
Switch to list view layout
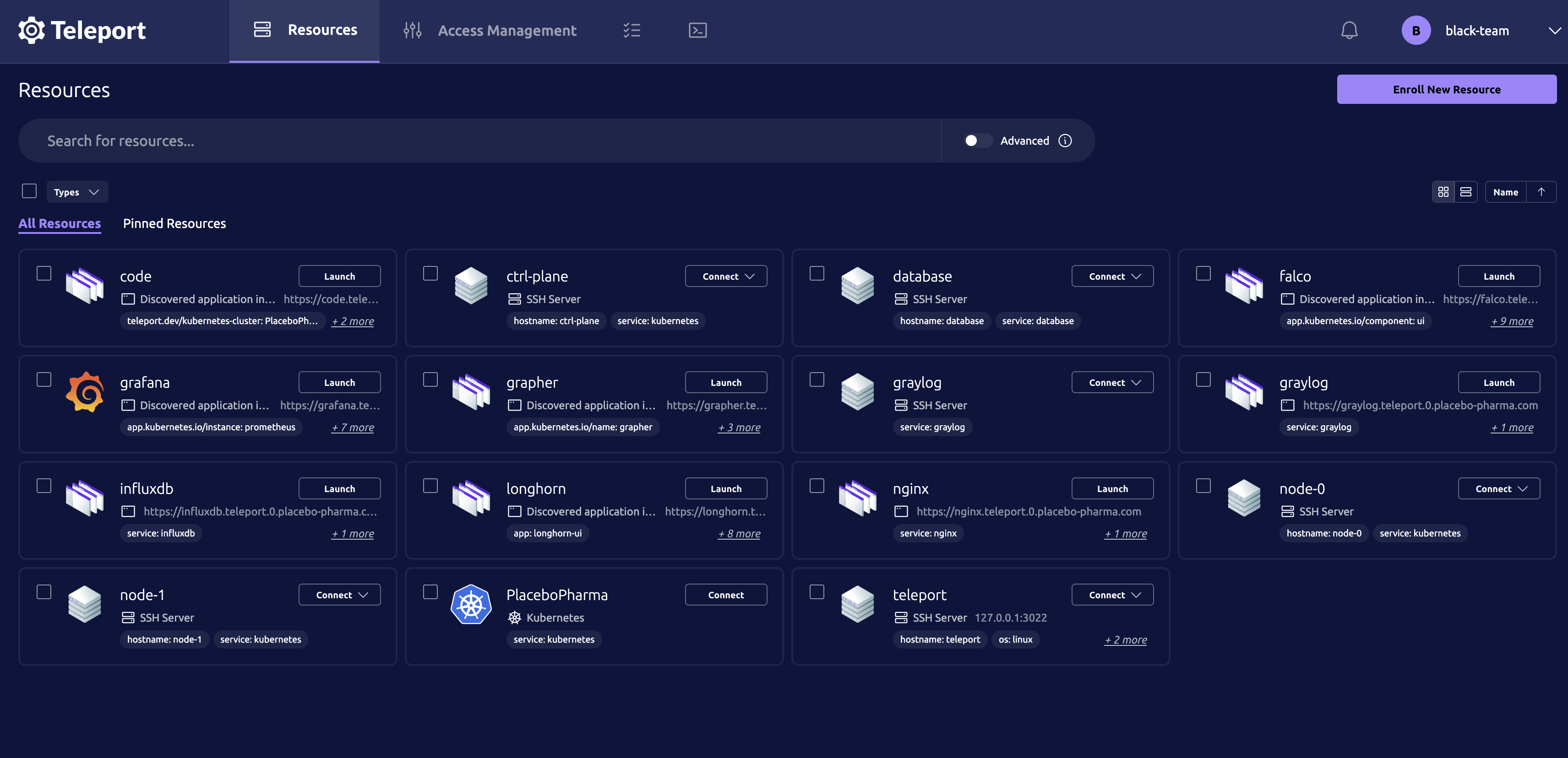tap(1466, 192)
